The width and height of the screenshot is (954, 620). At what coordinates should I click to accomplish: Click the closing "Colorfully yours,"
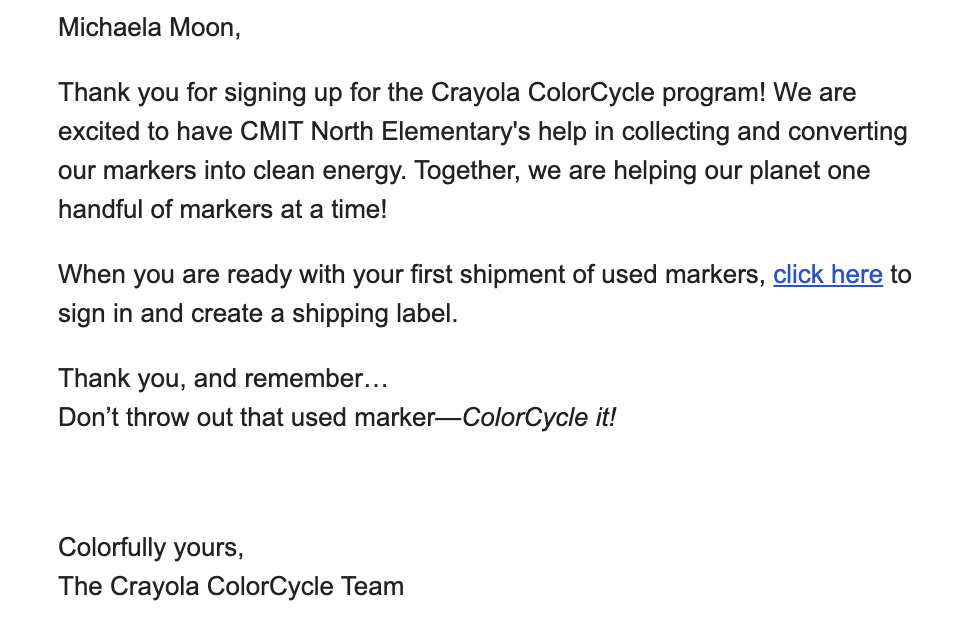click(x=151, y=548)
